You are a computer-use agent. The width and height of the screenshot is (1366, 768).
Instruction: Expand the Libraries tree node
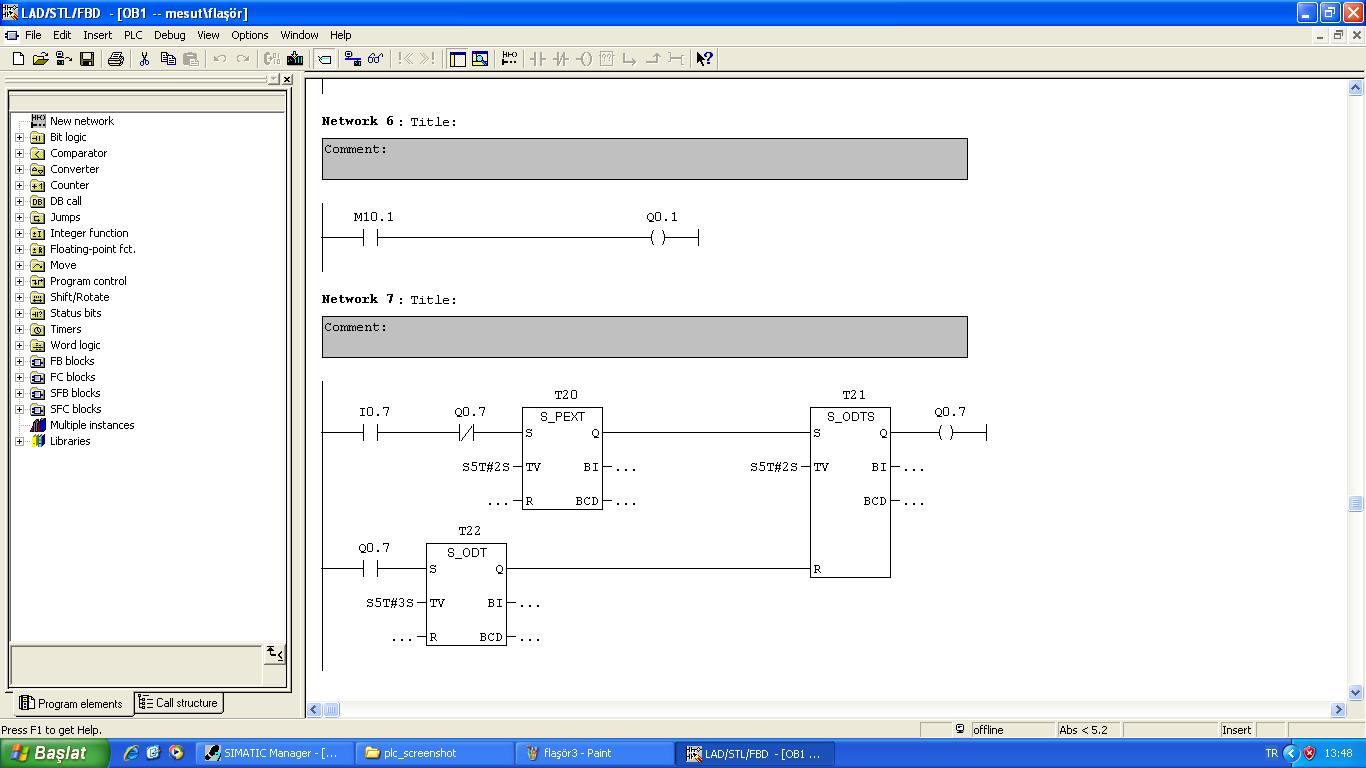pyautogui.click(x=19, y=441)
